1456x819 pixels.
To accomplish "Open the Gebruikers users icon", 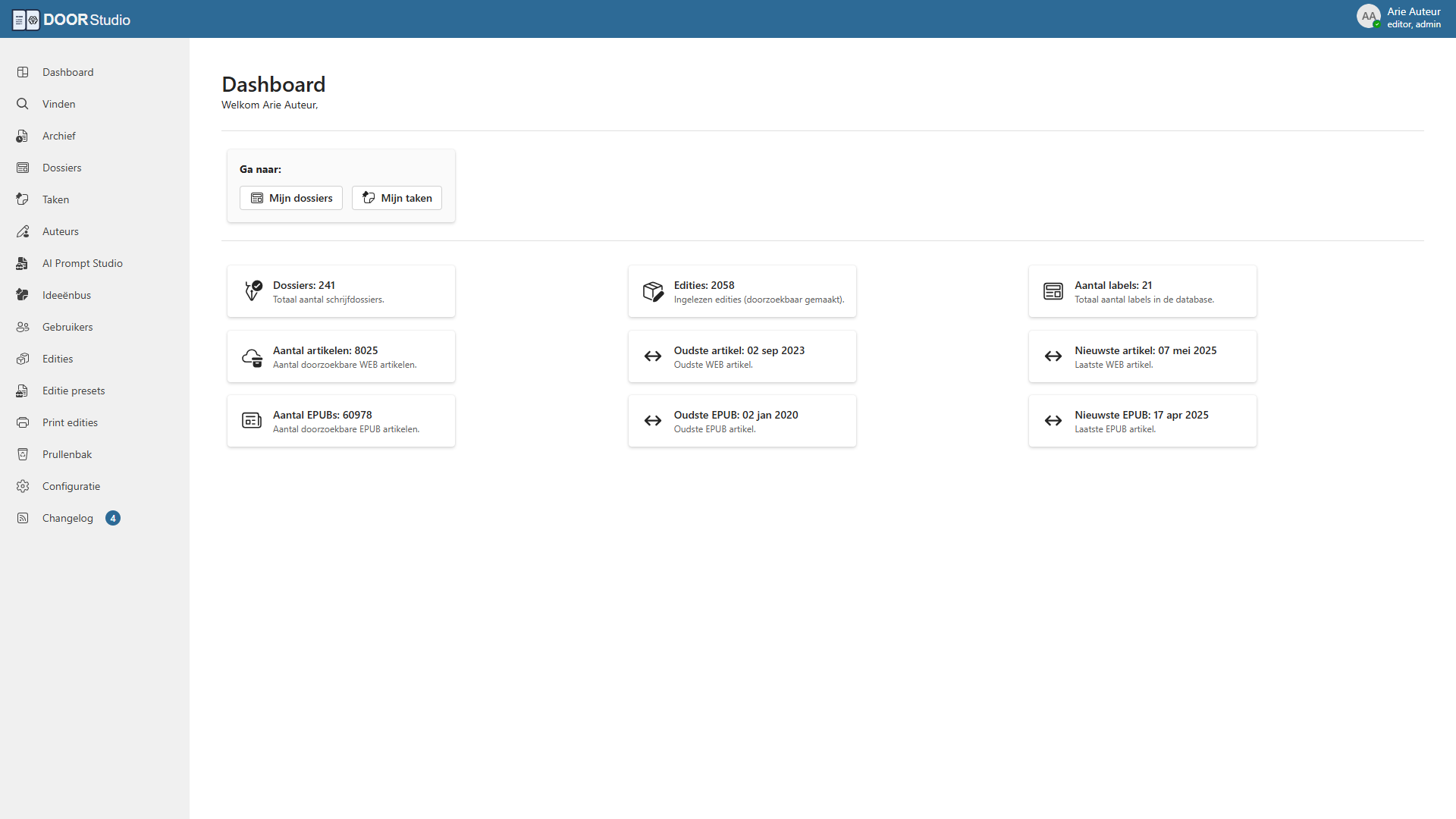I will click(x=22, y=326).
